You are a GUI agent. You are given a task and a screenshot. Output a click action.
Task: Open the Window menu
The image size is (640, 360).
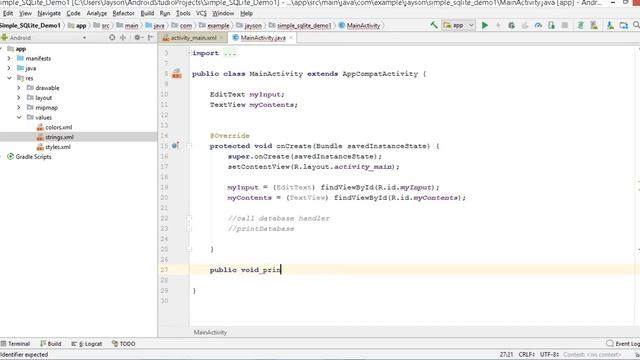(x=223, y=13)
